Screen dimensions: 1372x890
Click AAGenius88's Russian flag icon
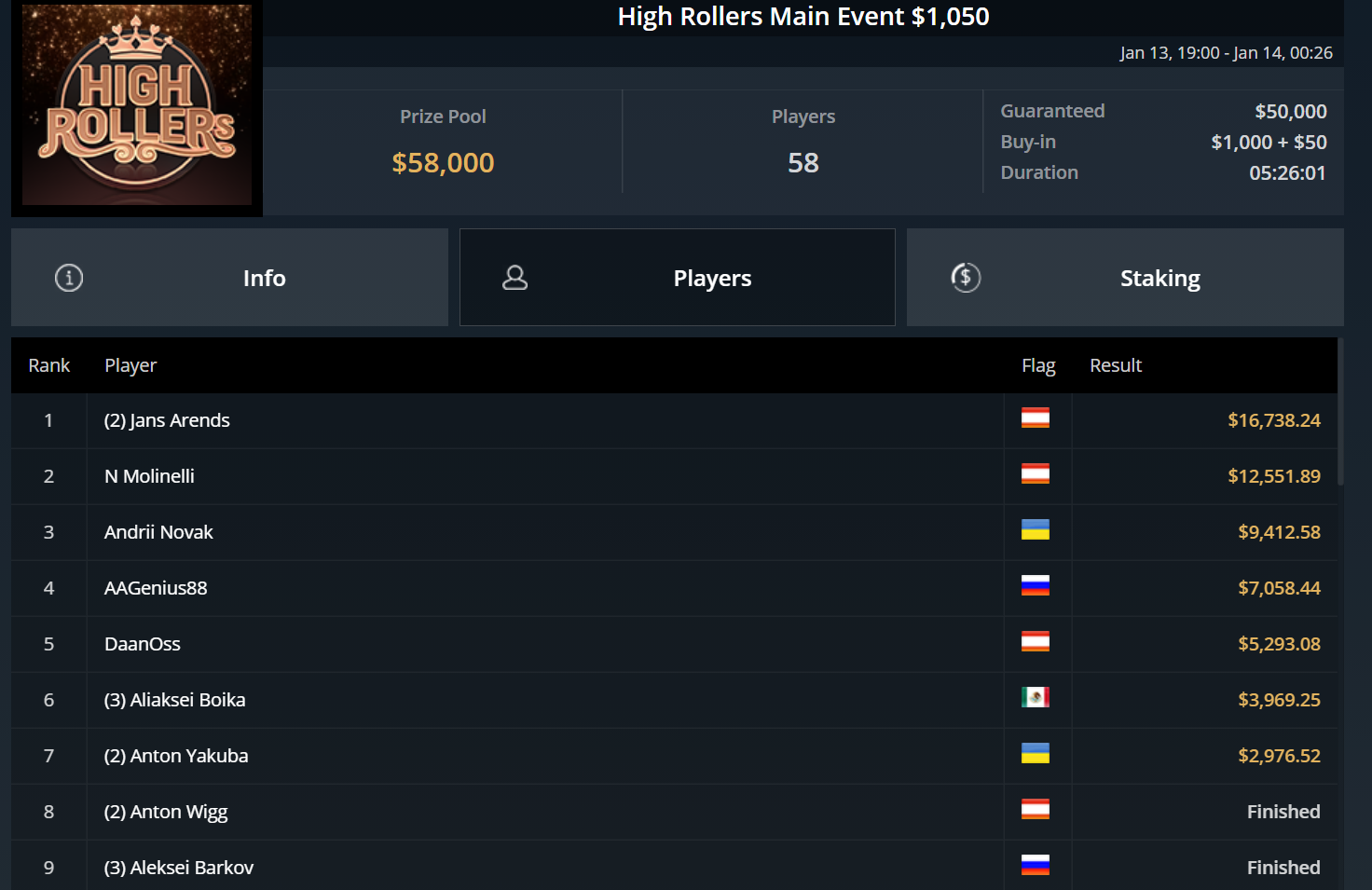1035,586
